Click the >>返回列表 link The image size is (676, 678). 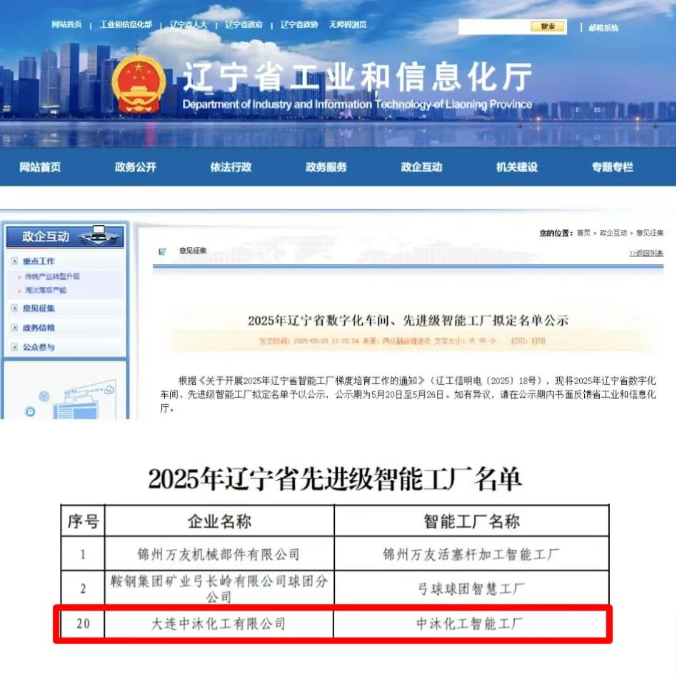pos(646,253)
